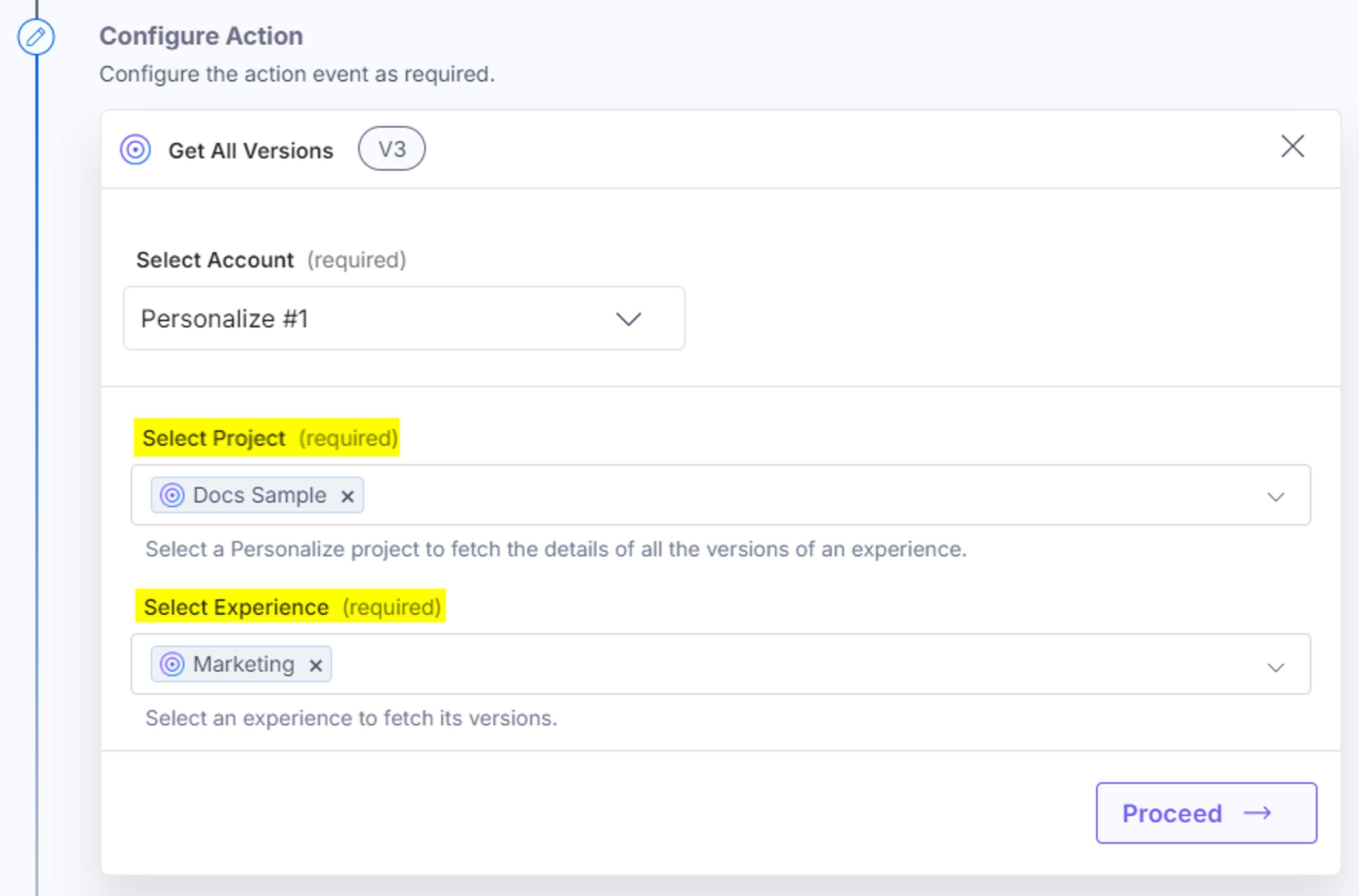Click the Get All Versions title
1359x896 pixels.
tap(250, 151)
